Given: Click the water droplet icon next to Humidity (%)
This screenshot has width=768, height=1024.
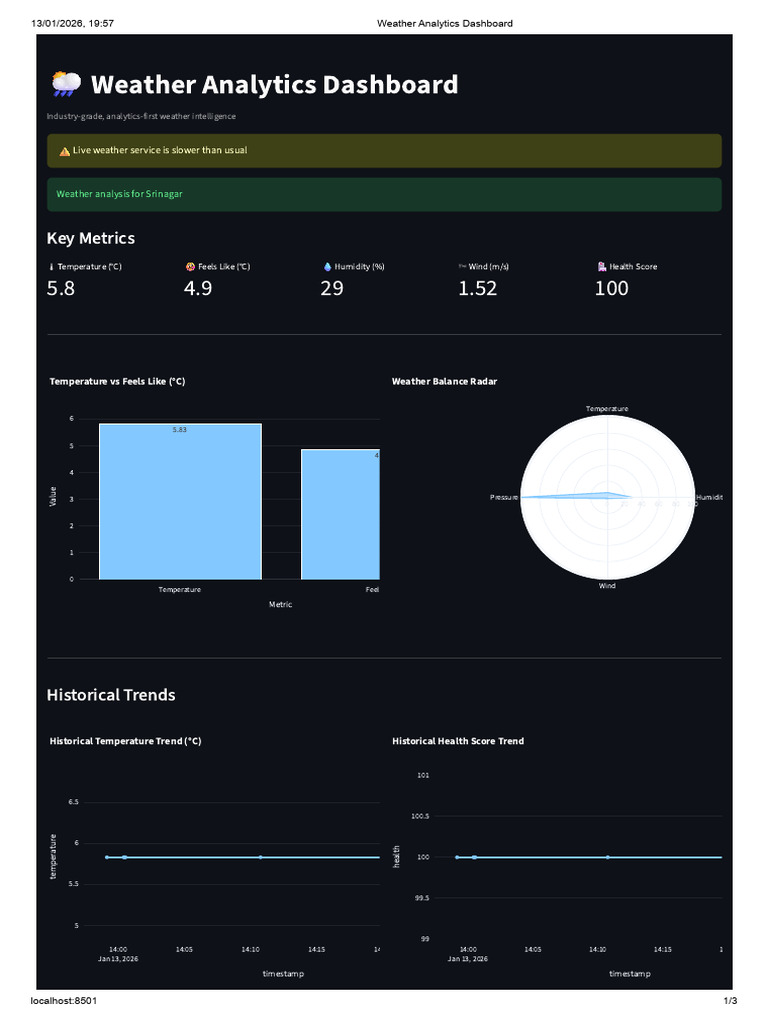Looking at the screenshot, I should point(327,266).
